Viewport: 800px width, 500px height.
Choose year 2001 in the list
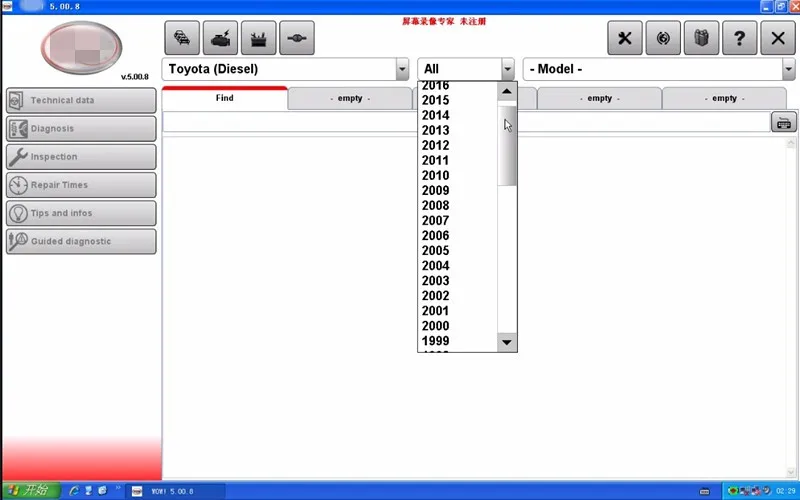point(435,311)
